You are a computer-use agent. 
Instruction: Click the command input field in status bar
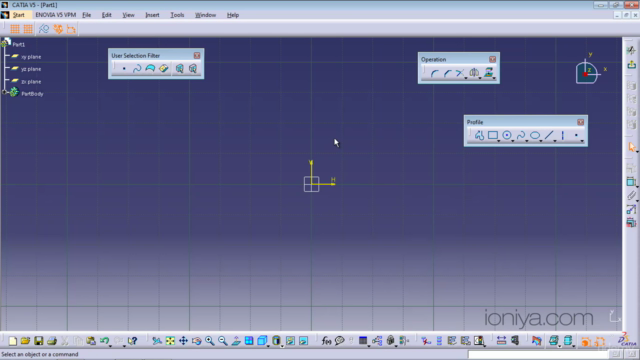(x=538, y=354)
